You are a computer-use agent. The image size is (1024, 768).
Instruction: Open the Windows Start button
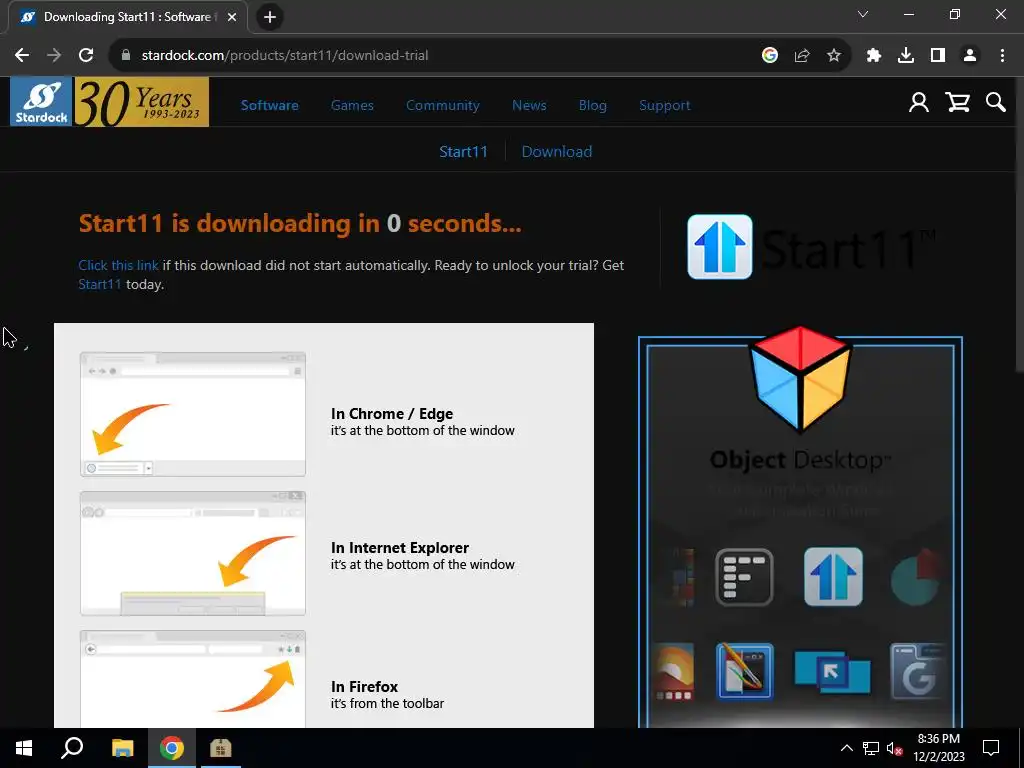(24, 748)
